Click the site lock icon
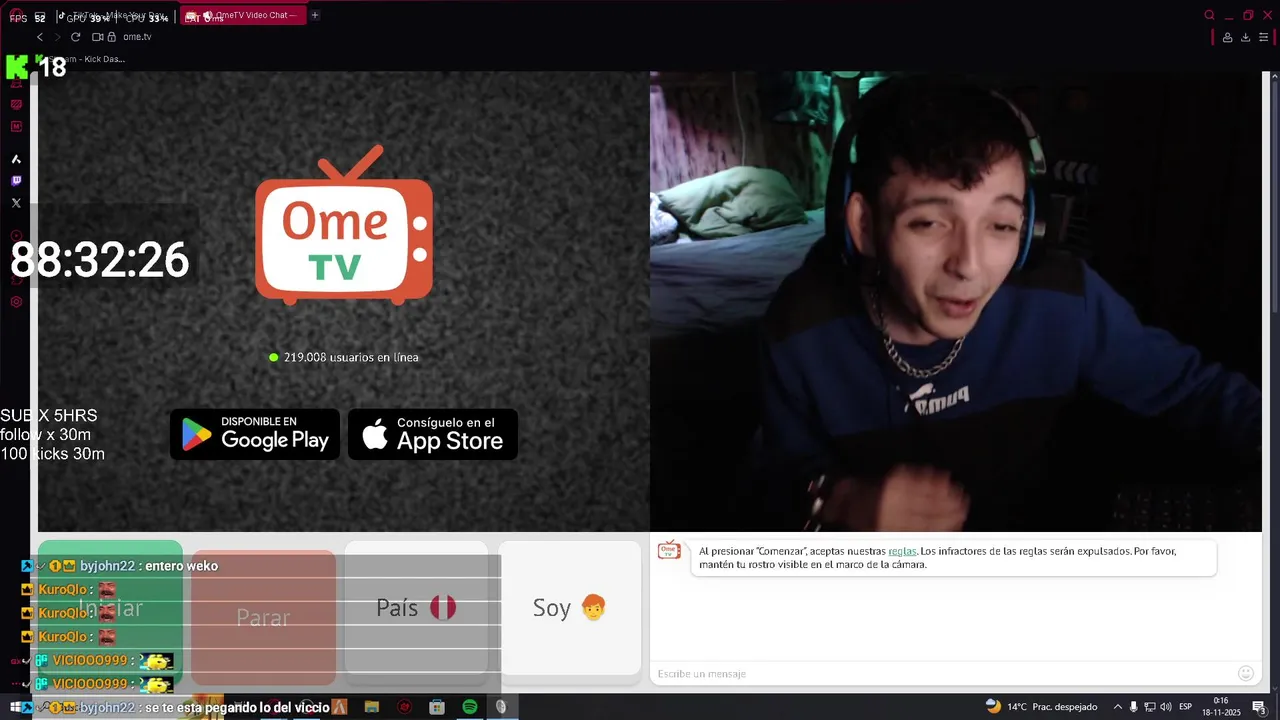This screenshot has width=1280, height=720. coord(111,37)
